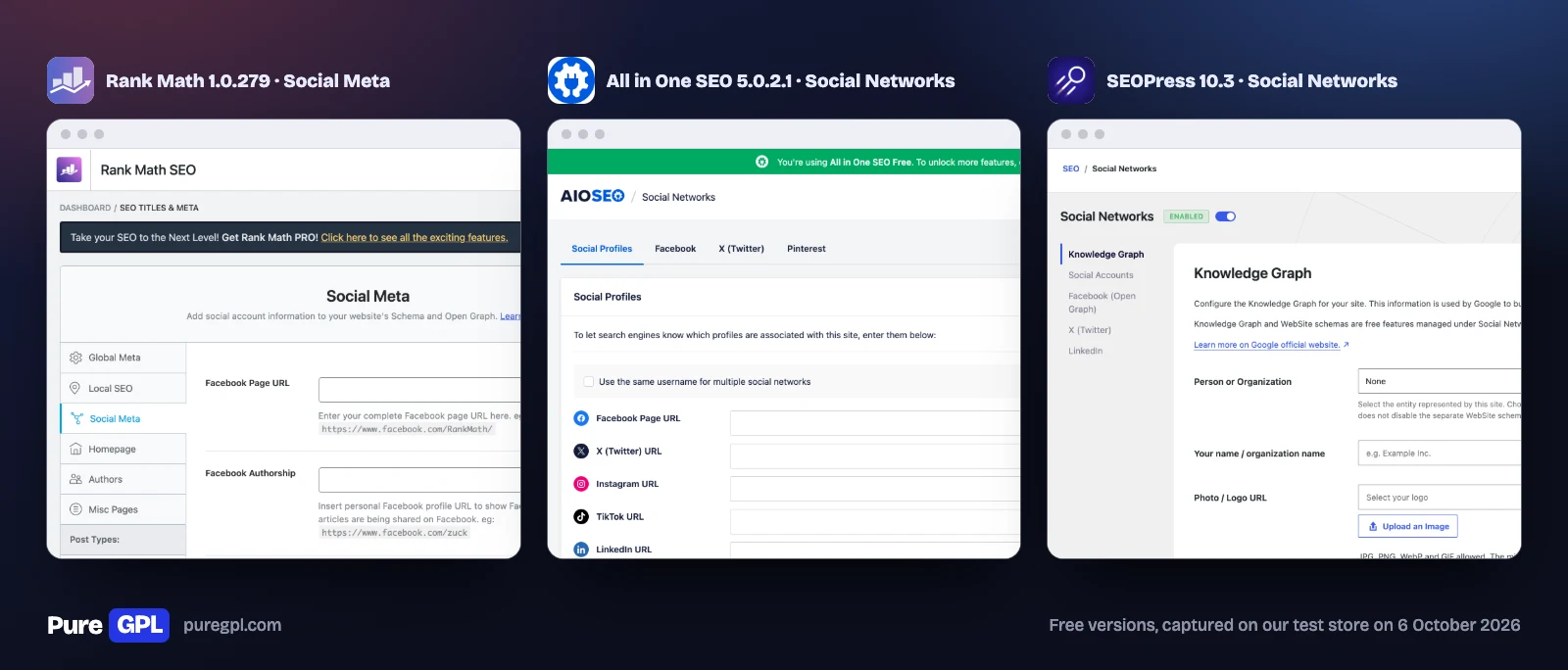Click the Global Meta gear icon
1568x670 pixels.
pyautogui.click(x=75, y=358)
